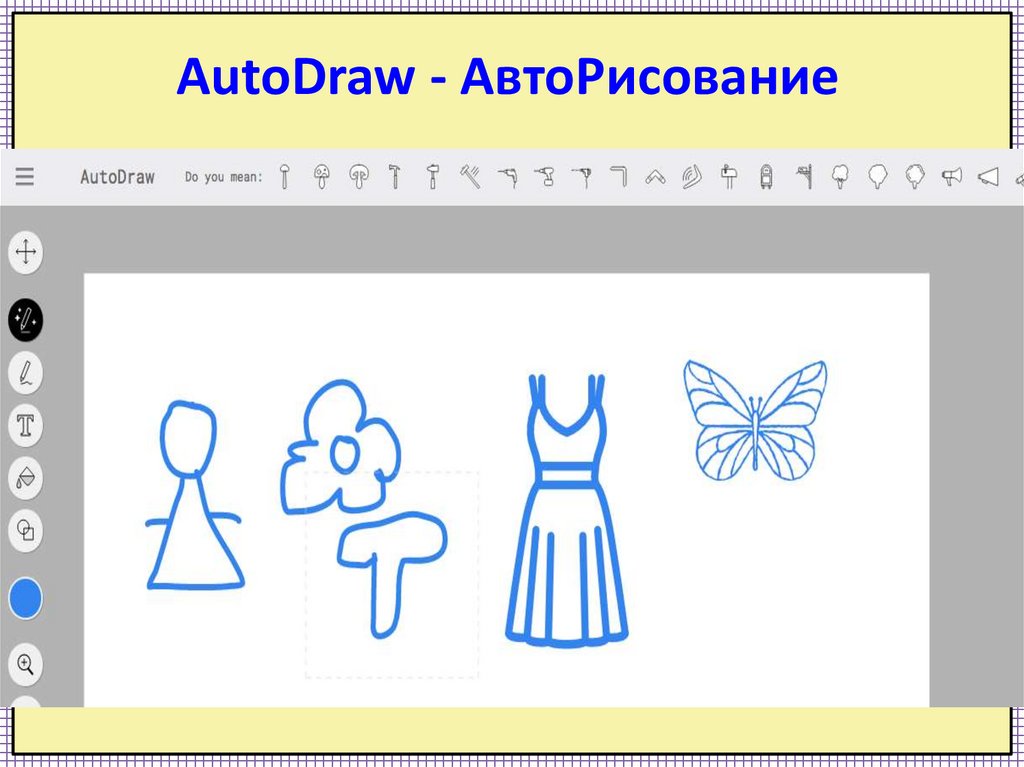Viewport: 1024px width, 767px height.
Task: Pick the spotted mushroom suggestion
Action: tap(321, 177)
